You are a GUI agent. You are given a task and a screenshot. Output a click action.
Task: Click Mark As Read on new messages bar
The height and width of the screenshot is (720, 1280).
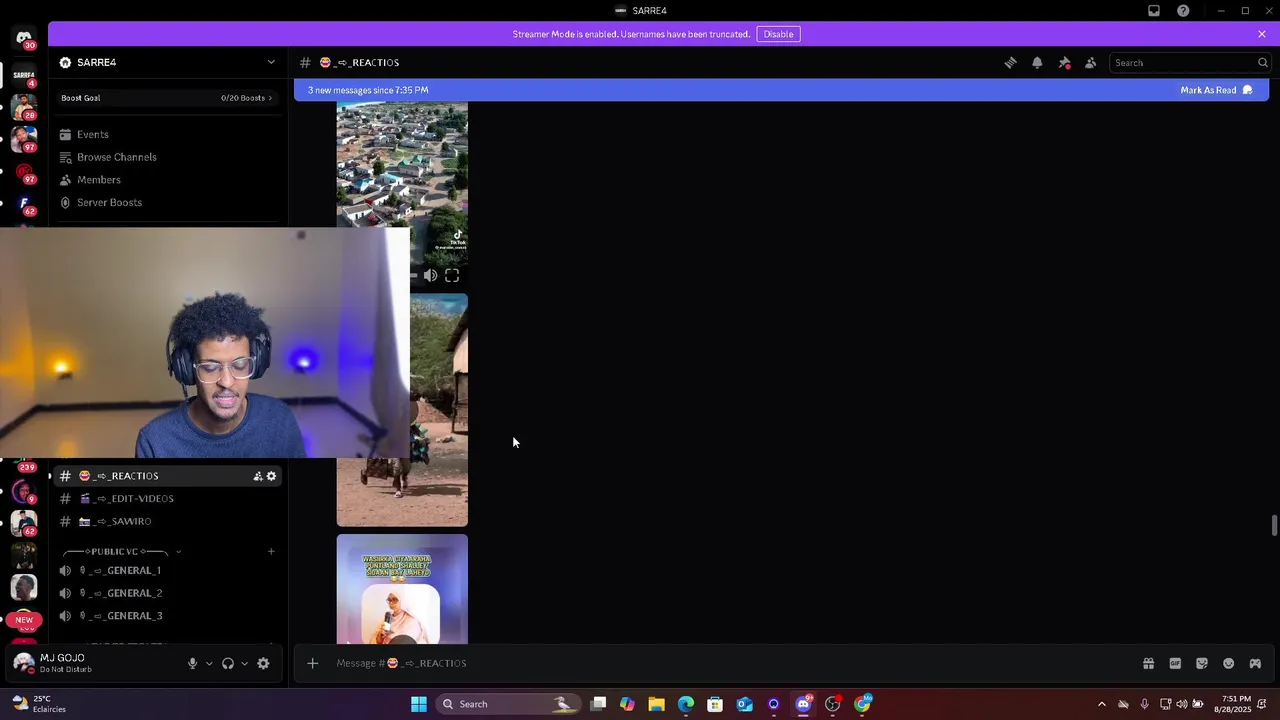tap(1216, 90)
